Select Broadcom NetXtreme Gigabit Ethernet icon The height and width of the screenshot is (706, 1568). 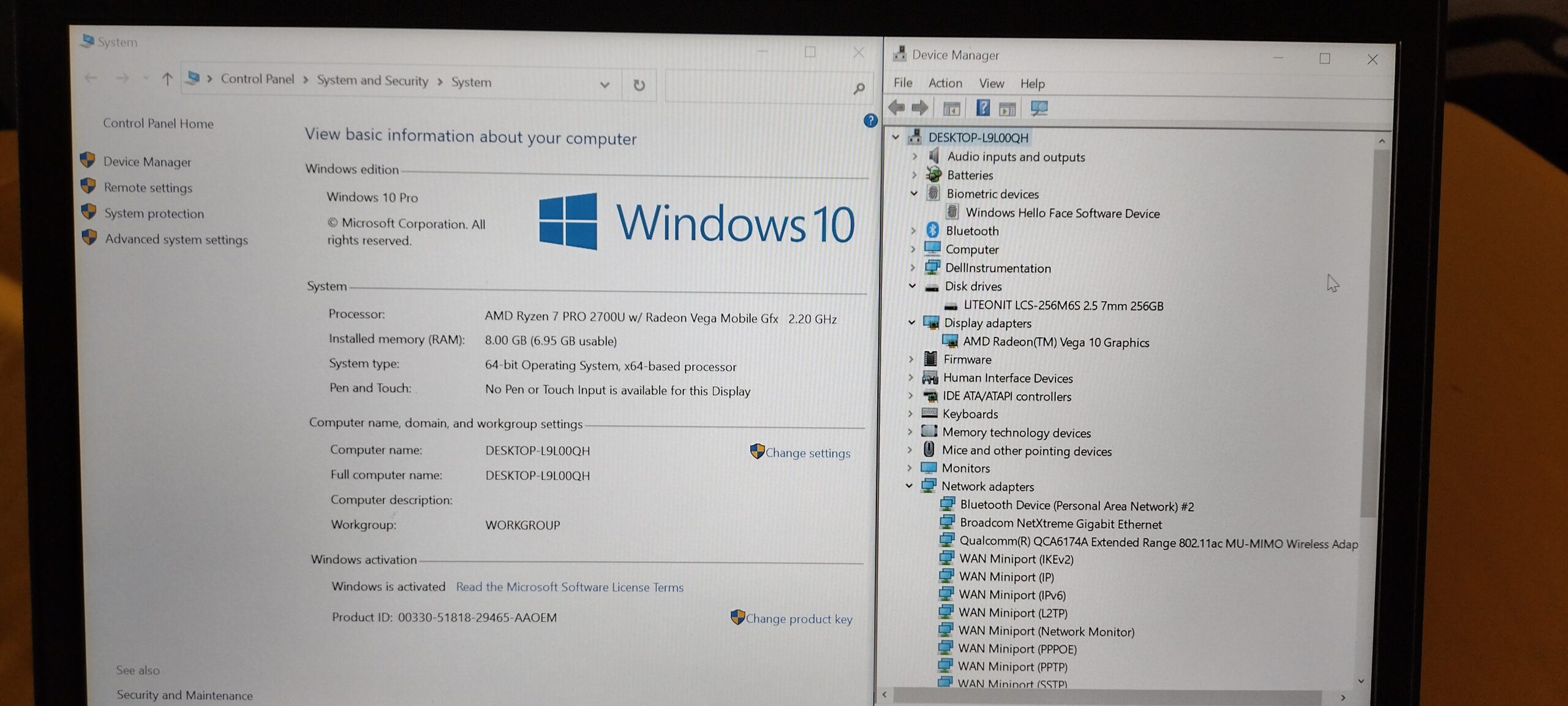pyautogui.click(x=947, y=522)
